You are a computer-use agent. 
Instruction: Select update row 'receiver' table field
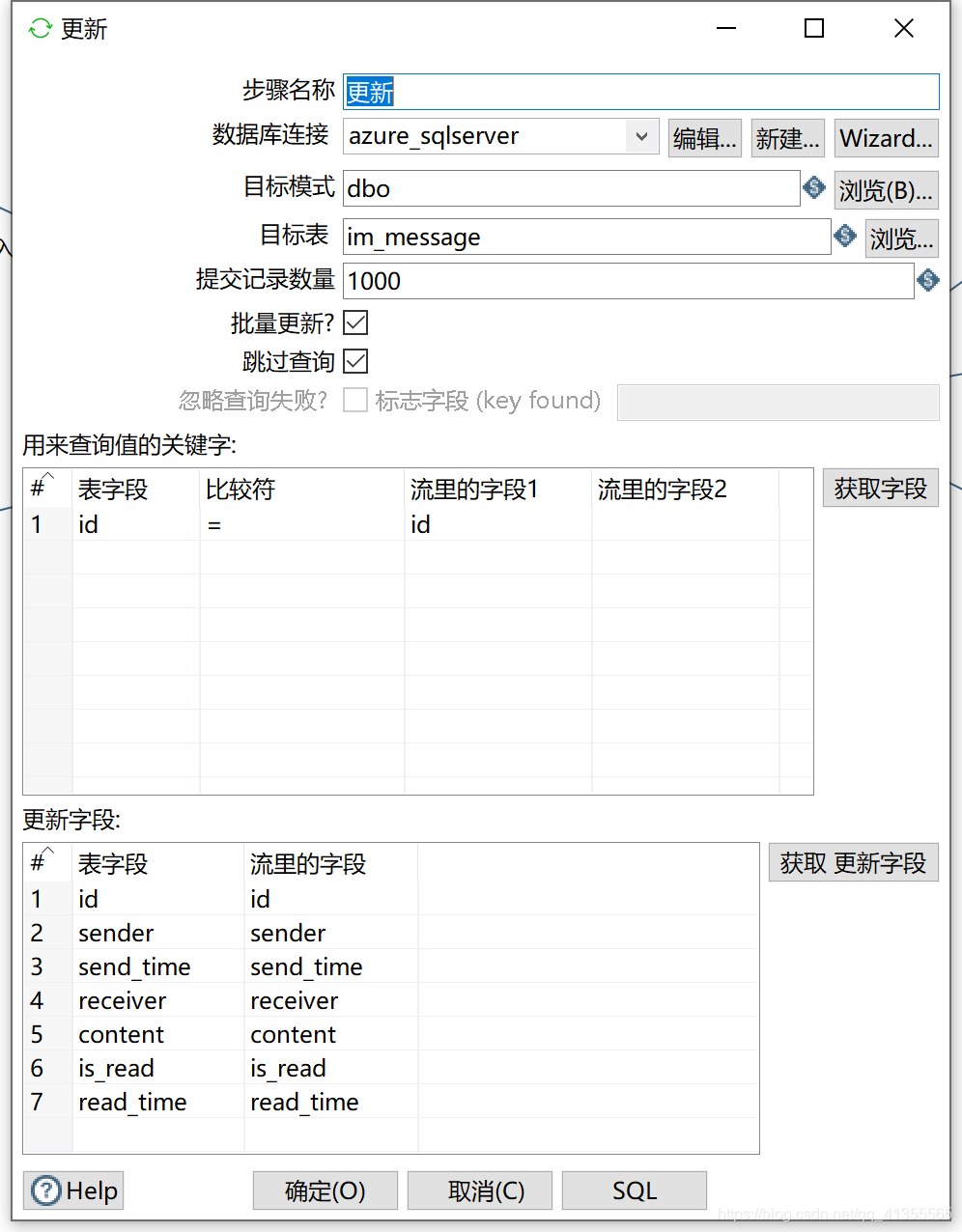coord(158,1000)
